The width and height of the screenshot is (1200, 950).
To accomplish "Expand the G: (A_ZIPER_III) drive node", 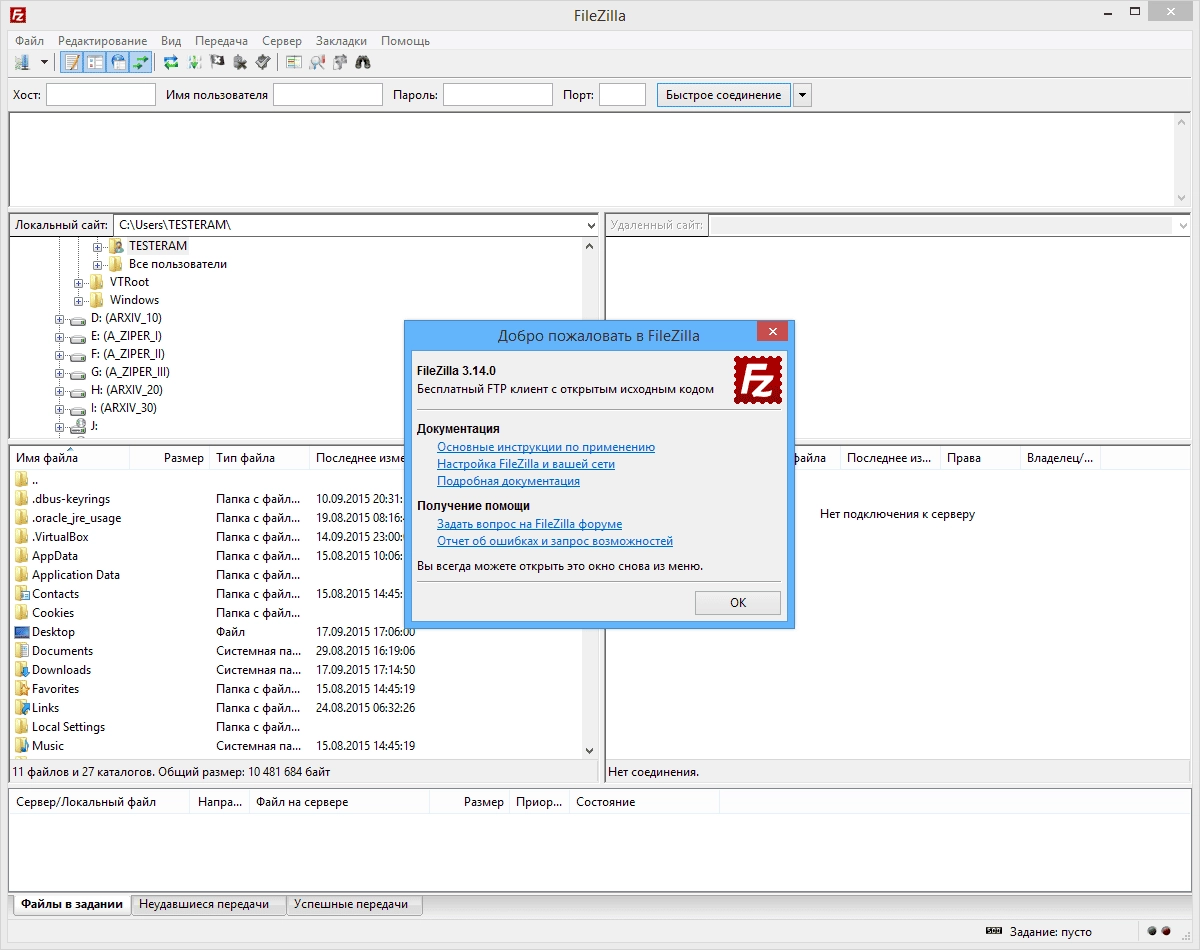I will click(x=60, y=372).
